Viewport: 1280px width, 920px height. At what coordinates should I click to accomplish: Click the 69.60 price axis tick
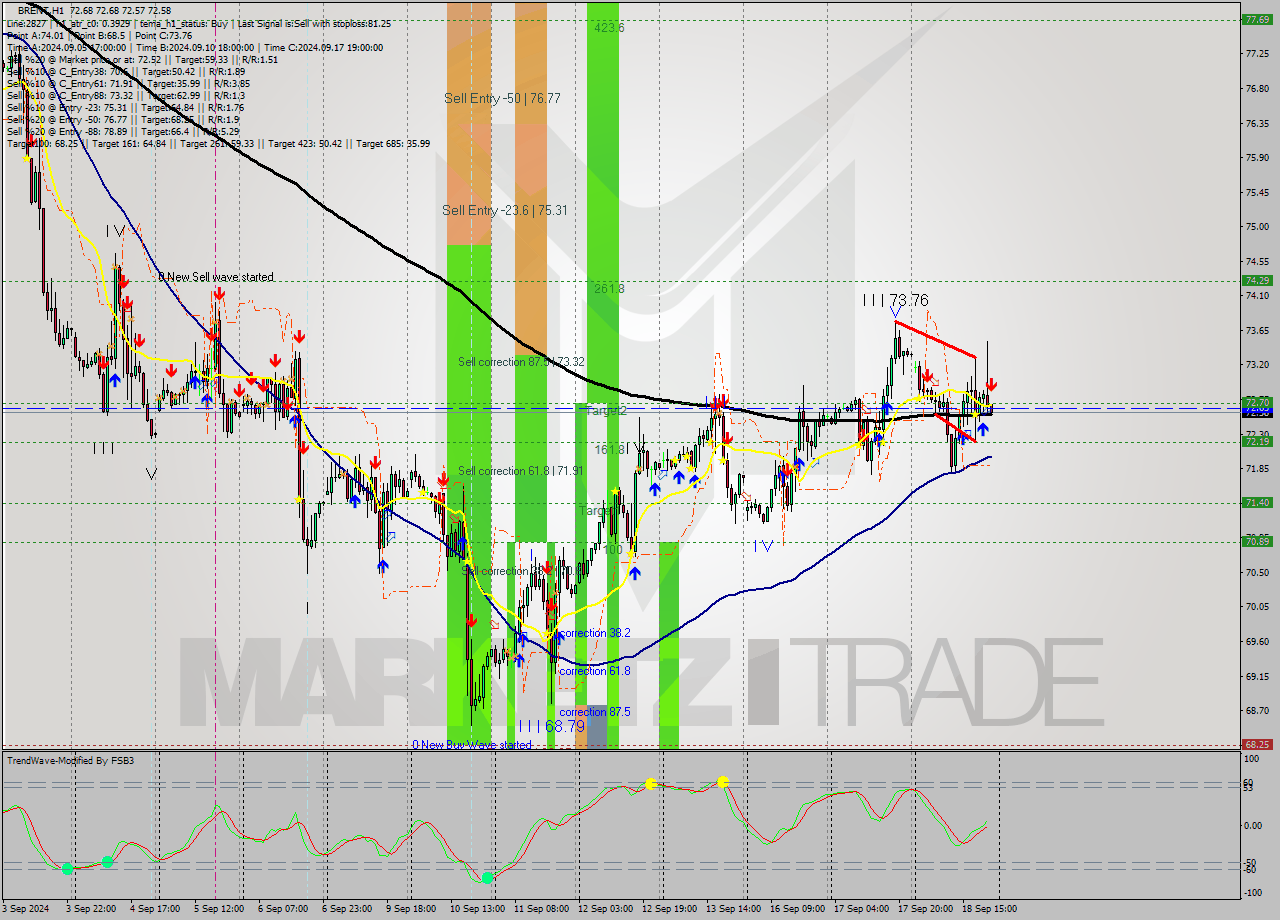[1257, 641]
